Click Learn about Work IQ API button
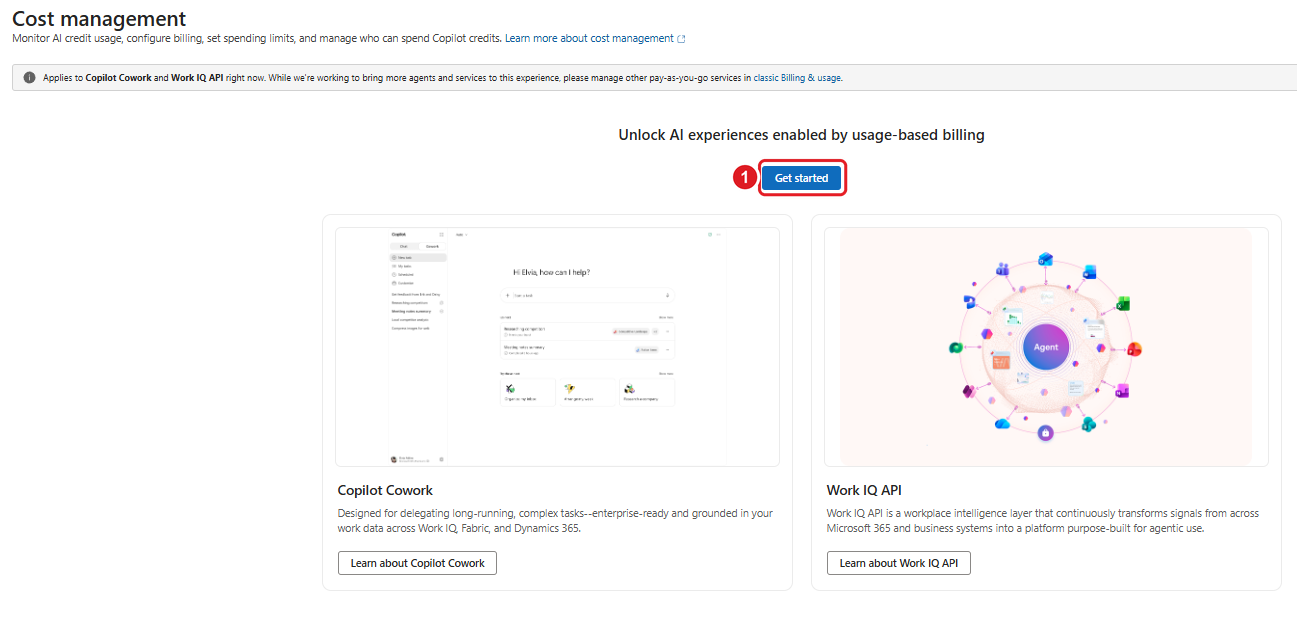Viewport: 1297px width, 620px height. [898, 563]
